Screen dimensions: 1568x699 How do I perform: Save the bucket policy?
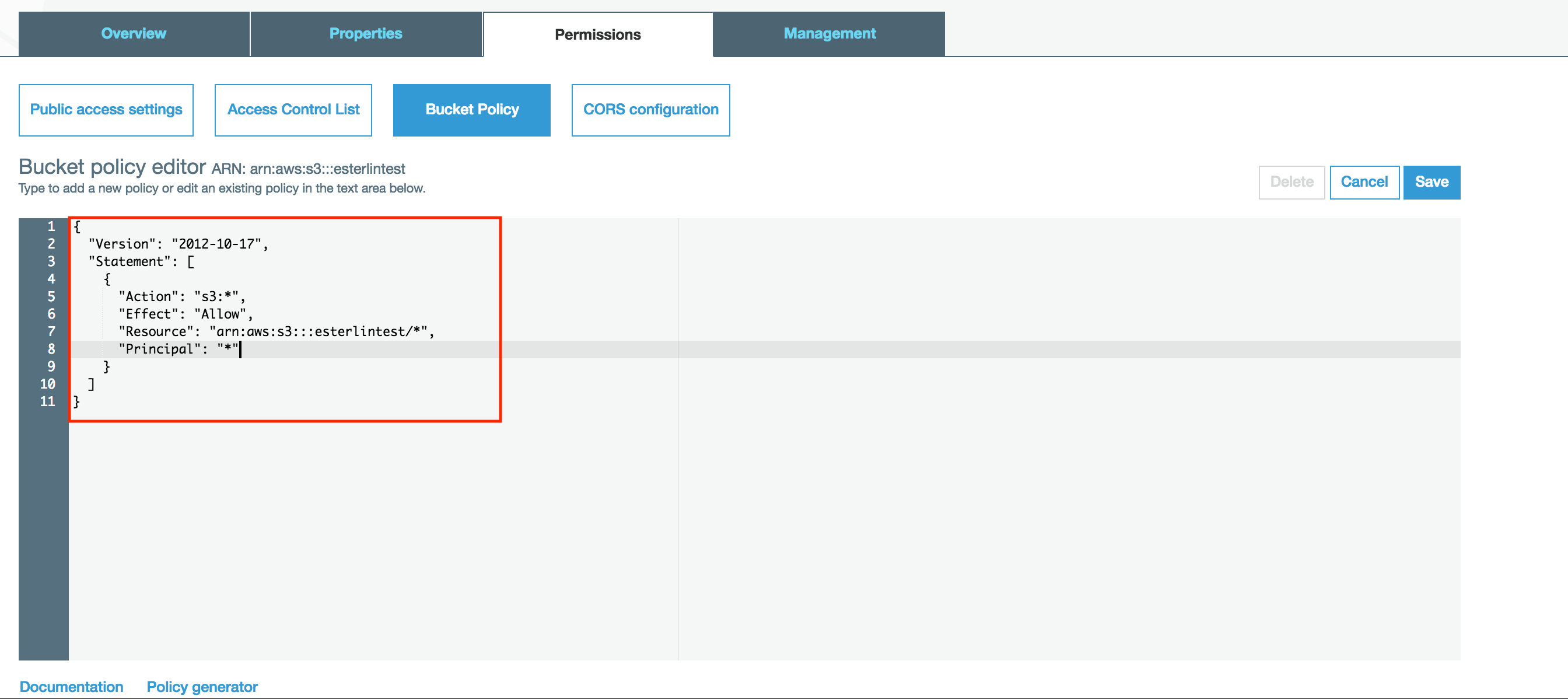1431,182
